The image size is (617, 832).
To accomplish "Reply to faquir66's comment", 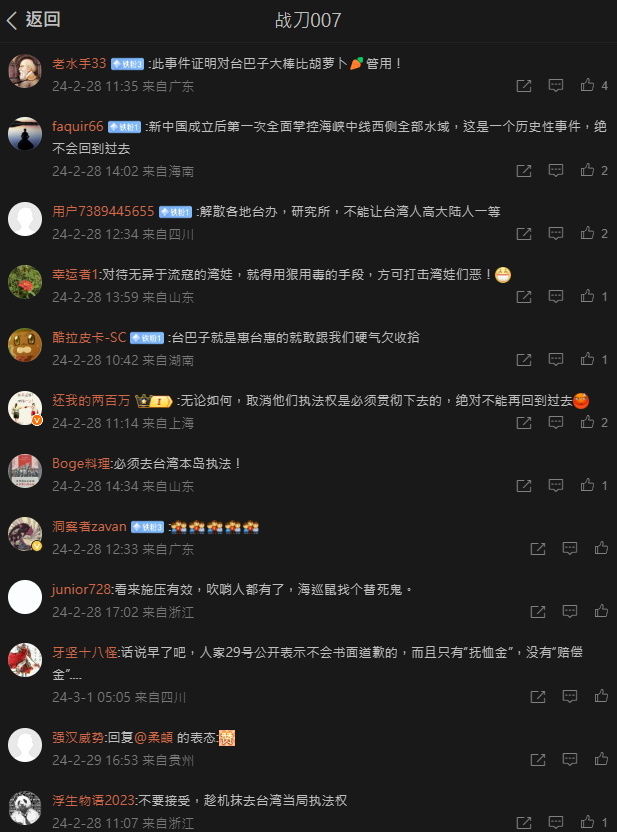I will click(555, 170).
